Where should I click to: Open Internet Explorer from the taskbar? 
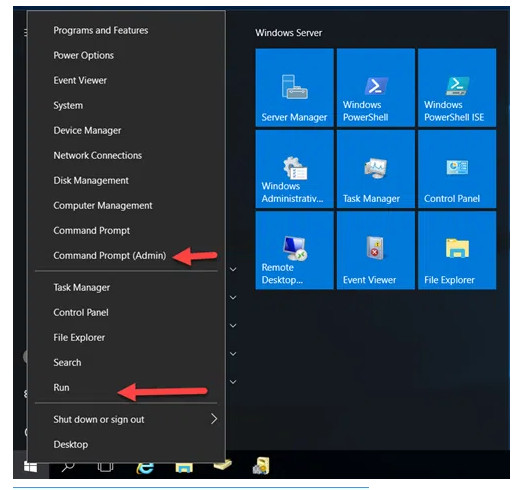pyautogui.click(x=145, y=467)
